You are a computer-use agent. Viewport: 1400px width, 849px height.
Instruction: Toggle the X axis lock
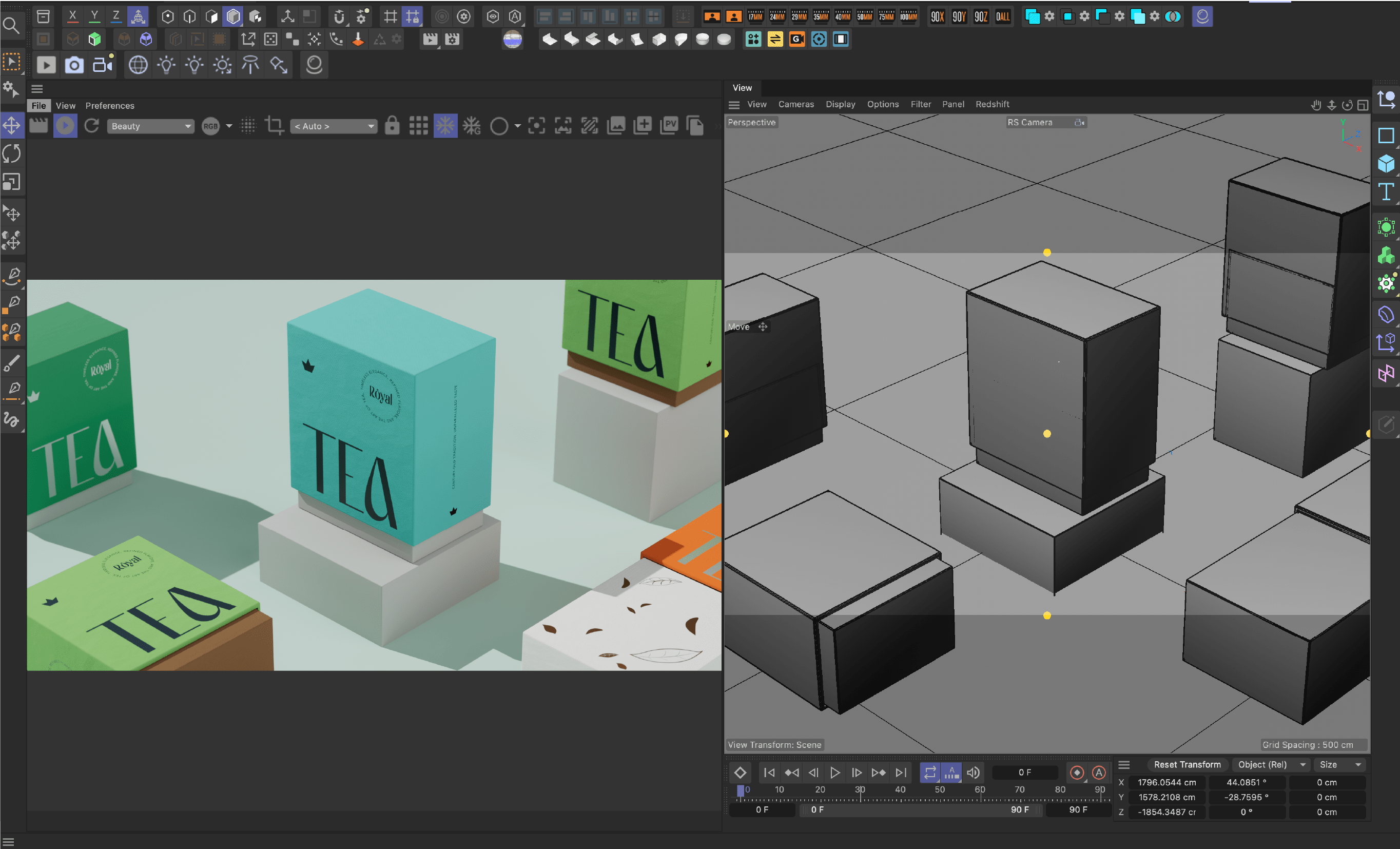tap(72, 16)
